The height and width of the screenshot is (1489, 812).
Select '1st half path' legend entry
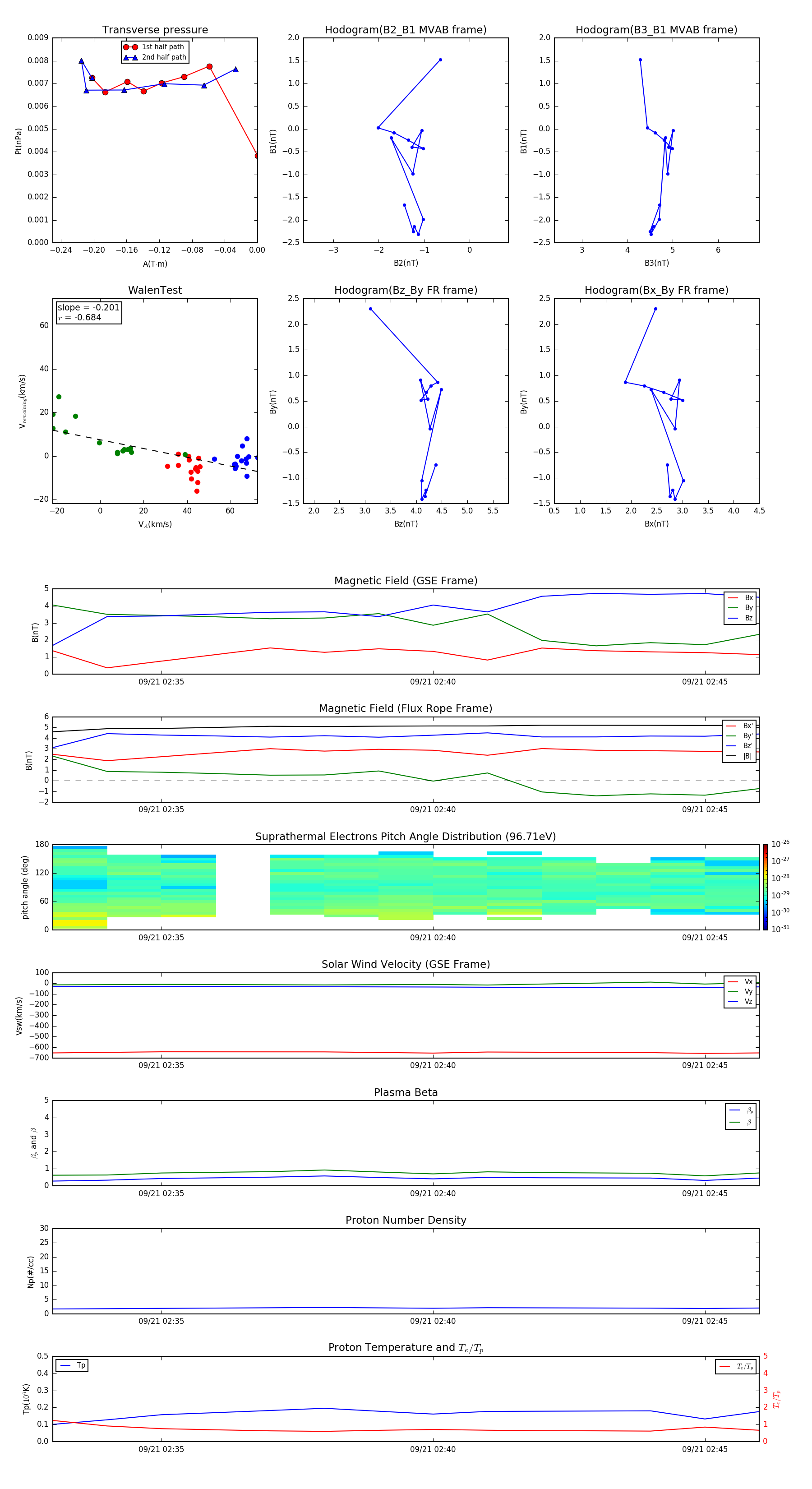click(x=154, y=47)
